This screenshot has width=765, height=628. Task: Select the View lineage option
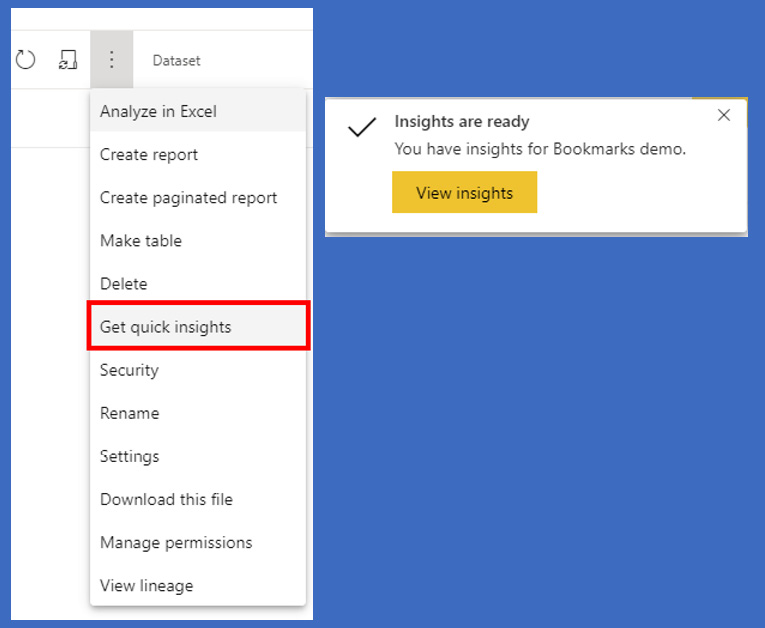pyautogui.click(x=146, y=585)
